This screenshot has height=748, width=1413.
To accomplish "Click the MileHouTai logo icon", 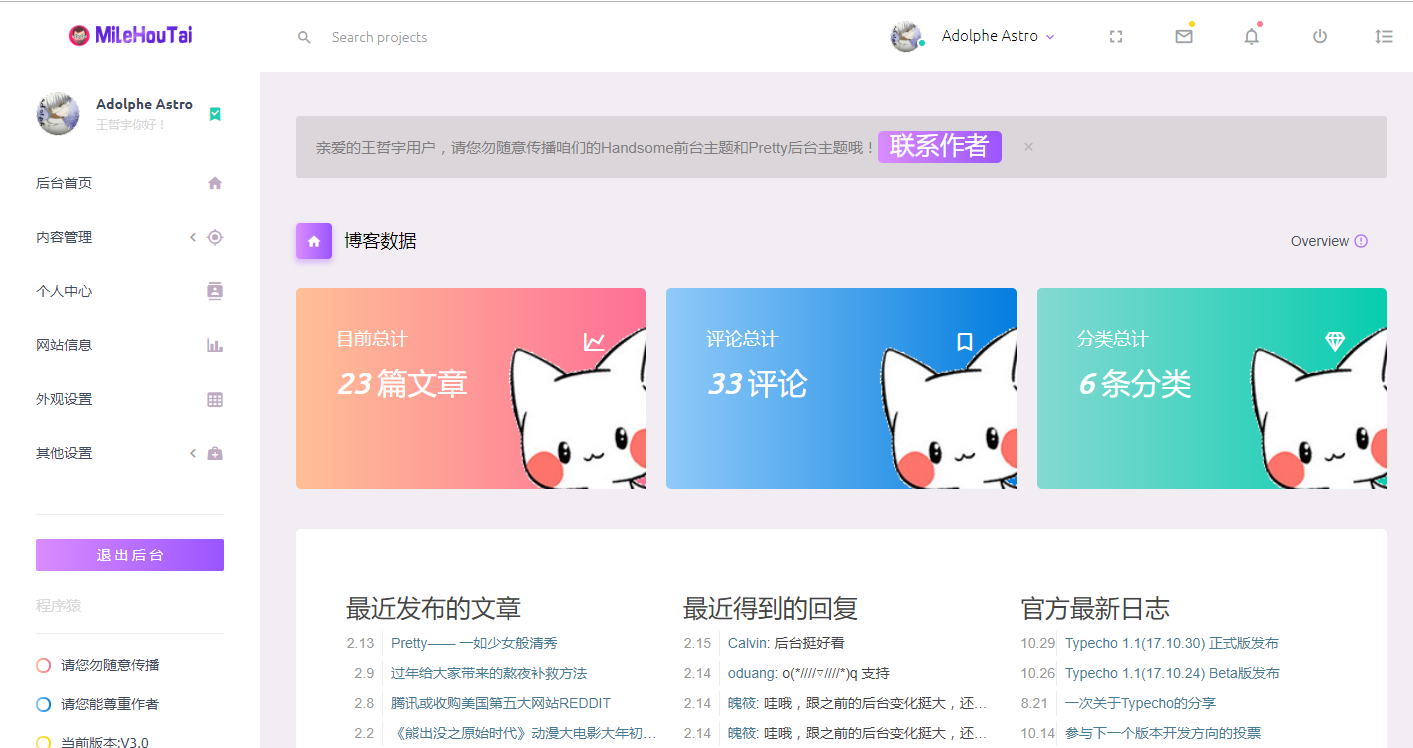I will pyautogui.click(x=79, y=36).
